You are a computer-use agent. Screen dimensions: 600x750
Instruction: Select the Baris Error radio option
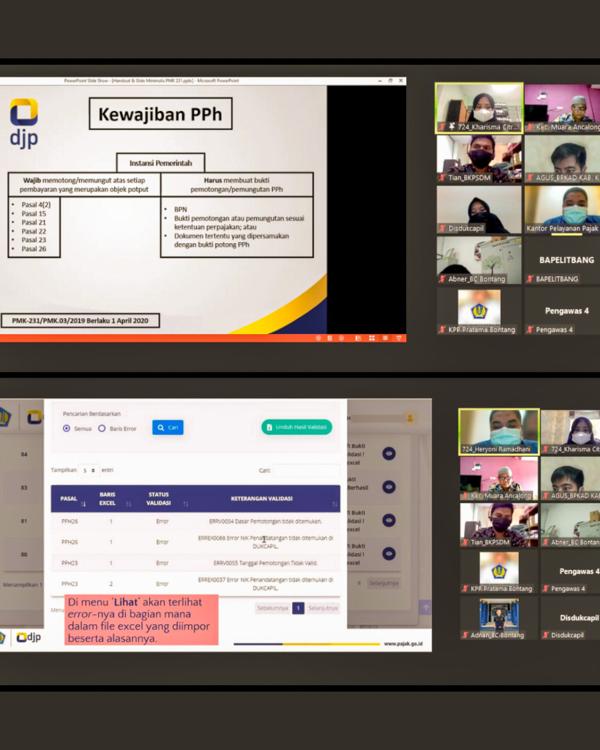[102, 428]
